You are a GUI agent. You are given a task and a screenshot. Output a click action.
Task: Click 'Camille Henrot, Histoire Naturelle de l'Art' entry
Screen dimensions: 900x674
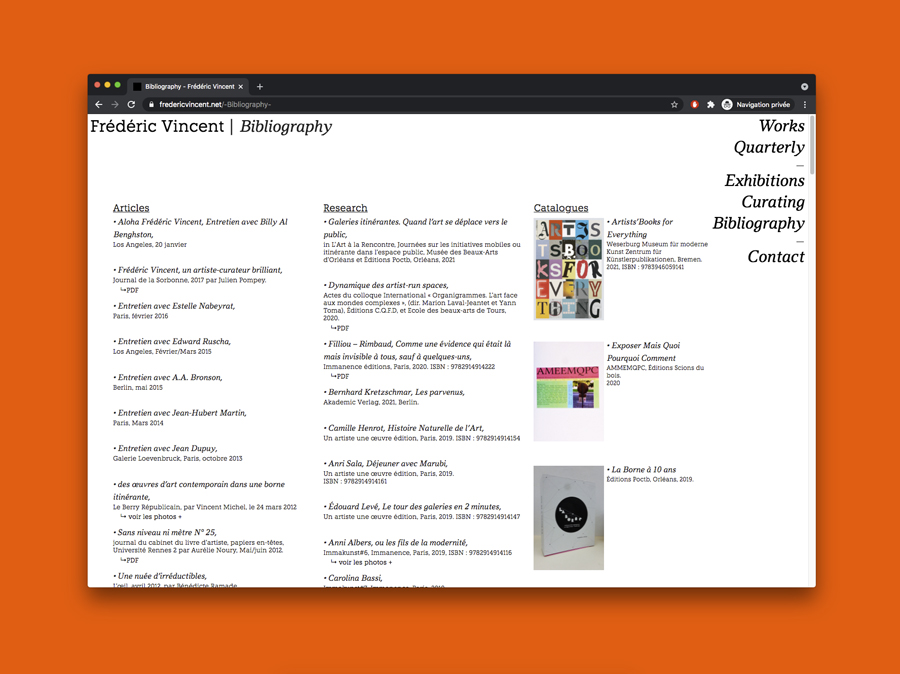coord(404,428)
